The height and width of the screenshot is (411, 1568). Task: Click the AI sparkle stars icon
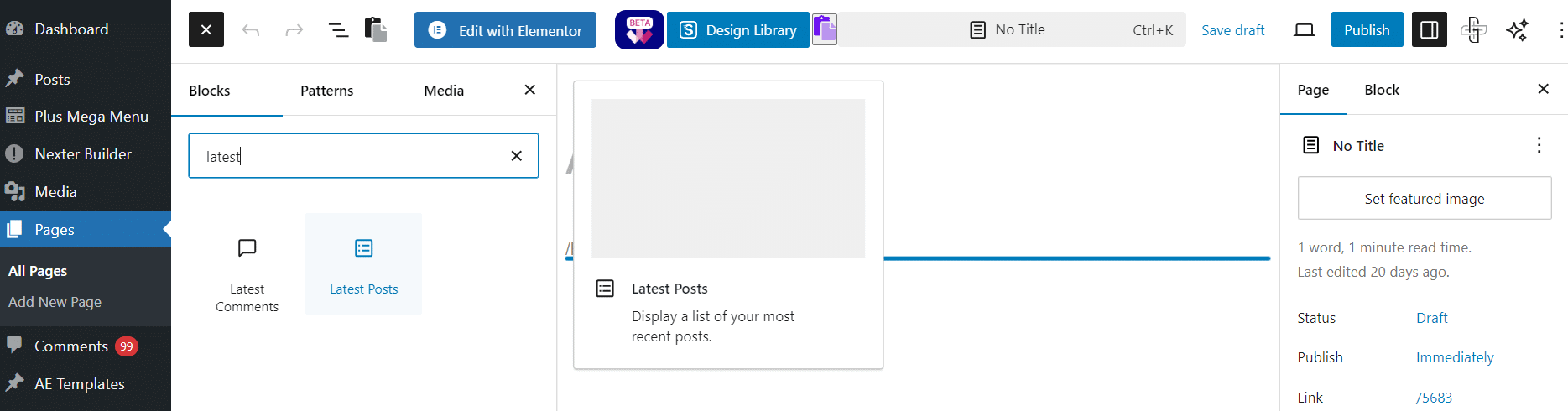pos(1517,30)
